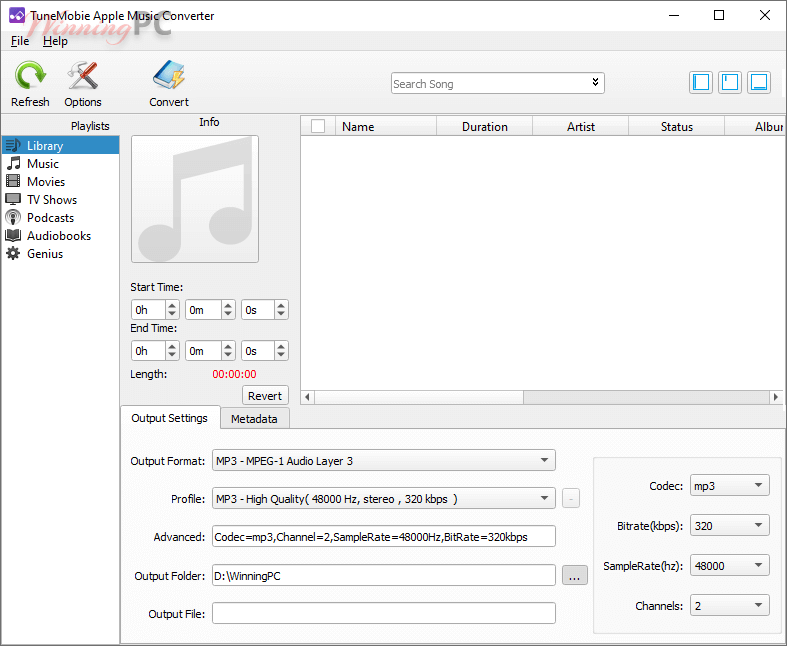This screenshot has width=787, height=646.
Task: Click the End Time hours spinner
Action: 155,351
